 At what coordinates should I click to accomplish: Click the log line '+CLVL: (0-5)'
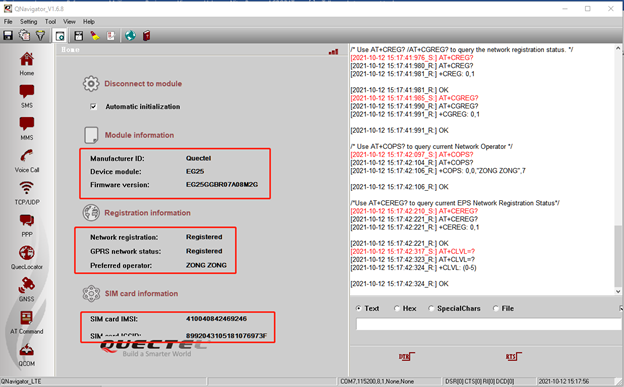(x=413, y=268)
